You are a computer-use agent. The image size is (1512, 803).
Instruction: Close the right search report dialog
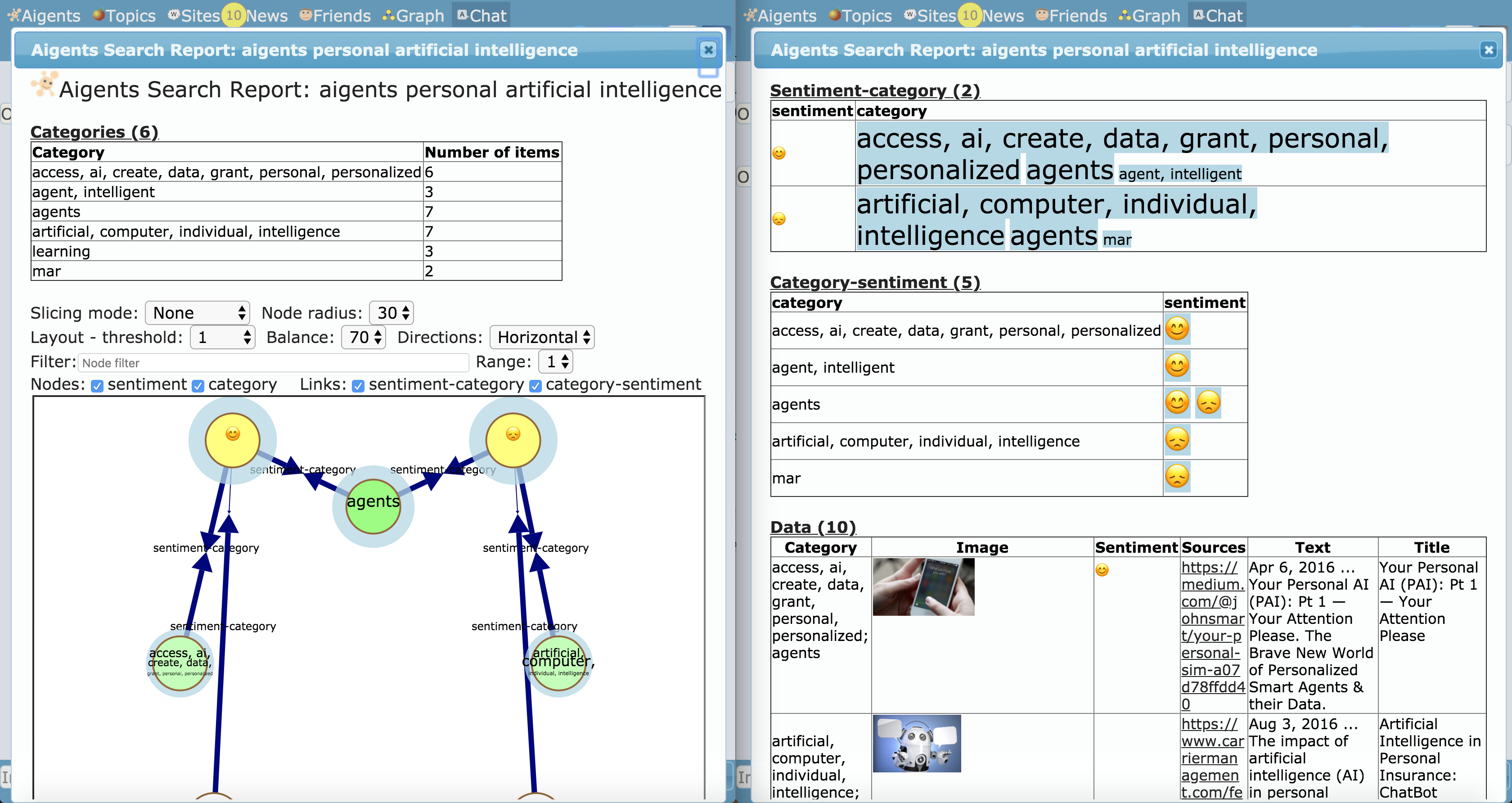point(1488,50)
